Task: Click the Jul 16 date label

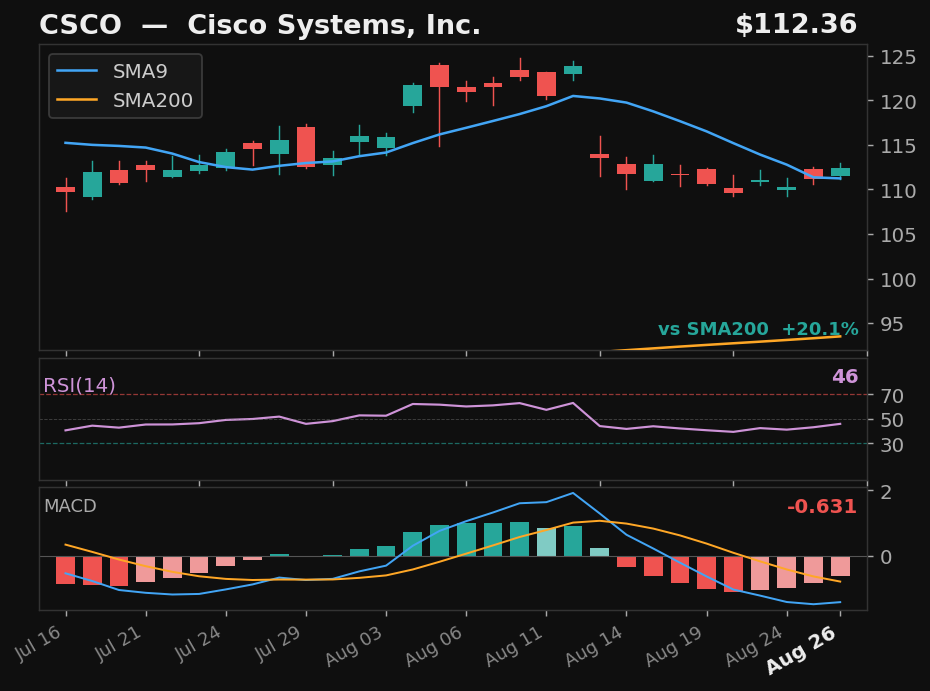Action: pos(39,644)
